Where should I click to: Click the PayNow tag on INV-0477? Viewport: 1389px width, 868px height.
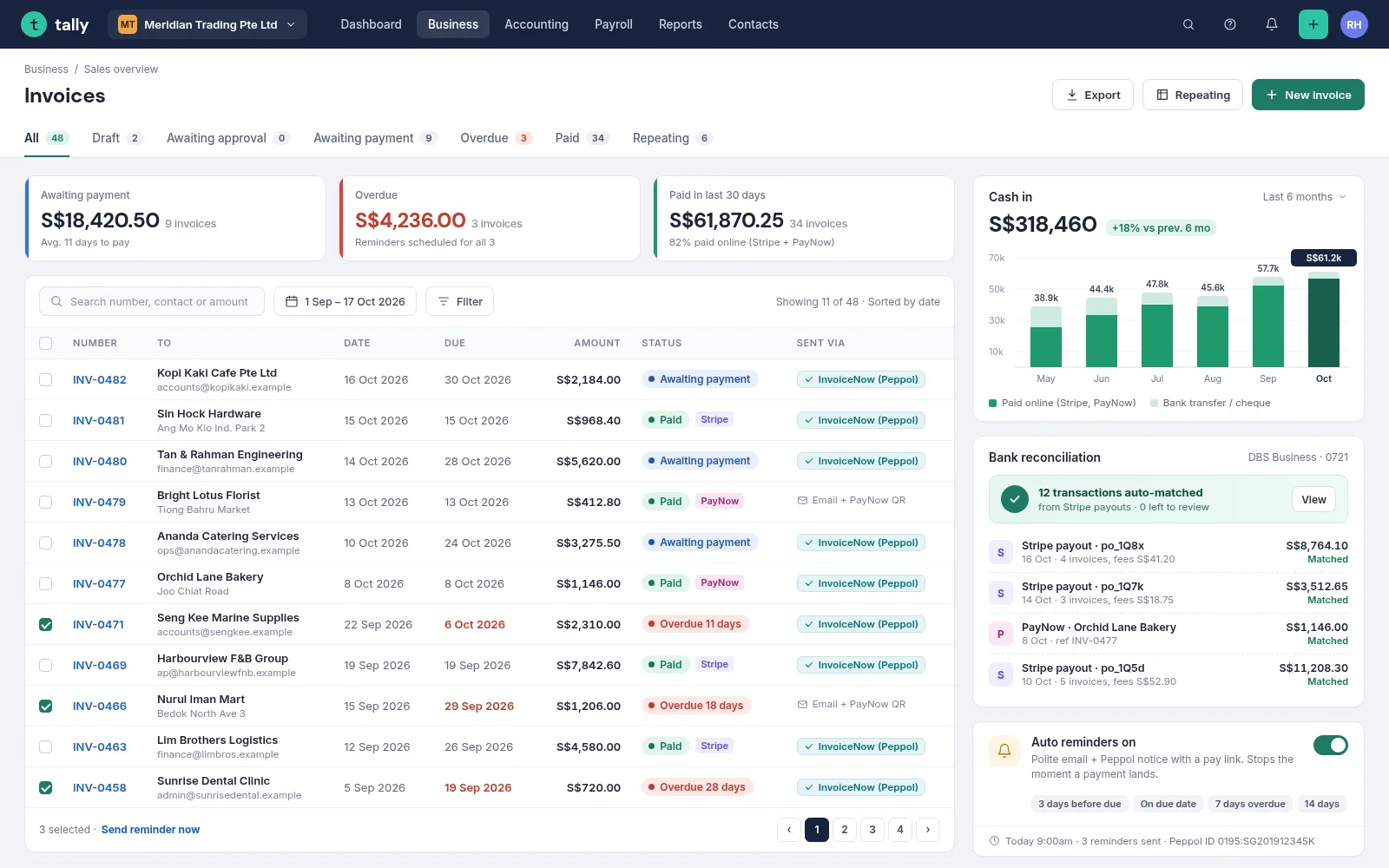[720, 582]
